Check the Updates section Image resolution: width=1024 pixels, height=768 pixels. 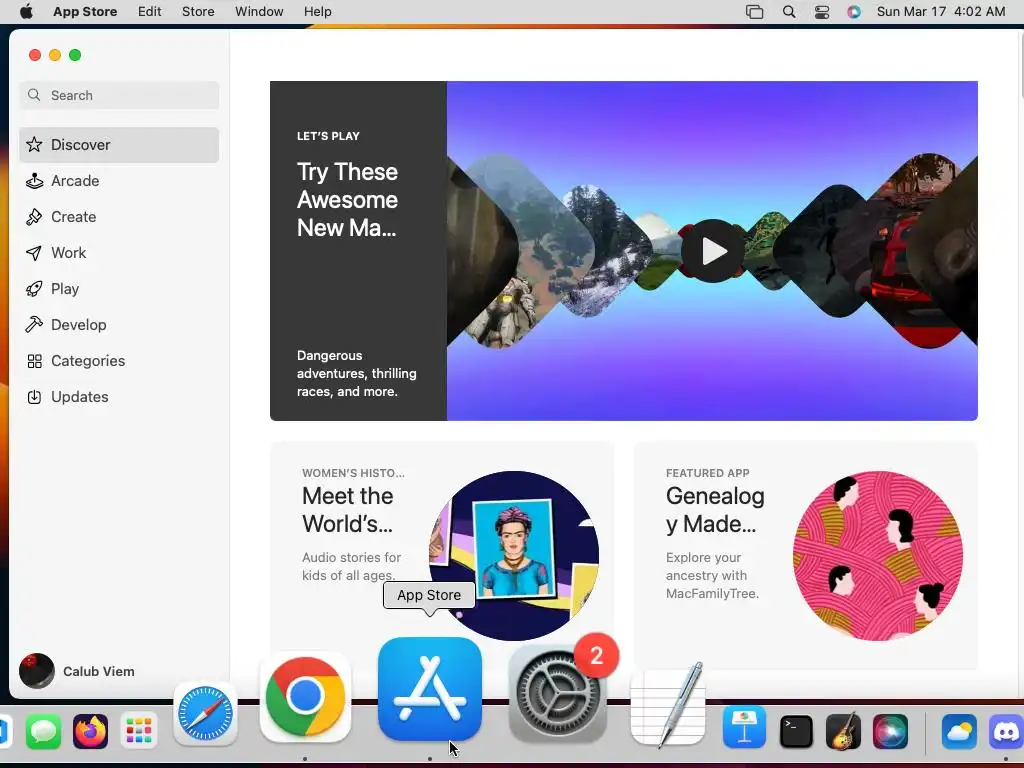pos(119,396)
